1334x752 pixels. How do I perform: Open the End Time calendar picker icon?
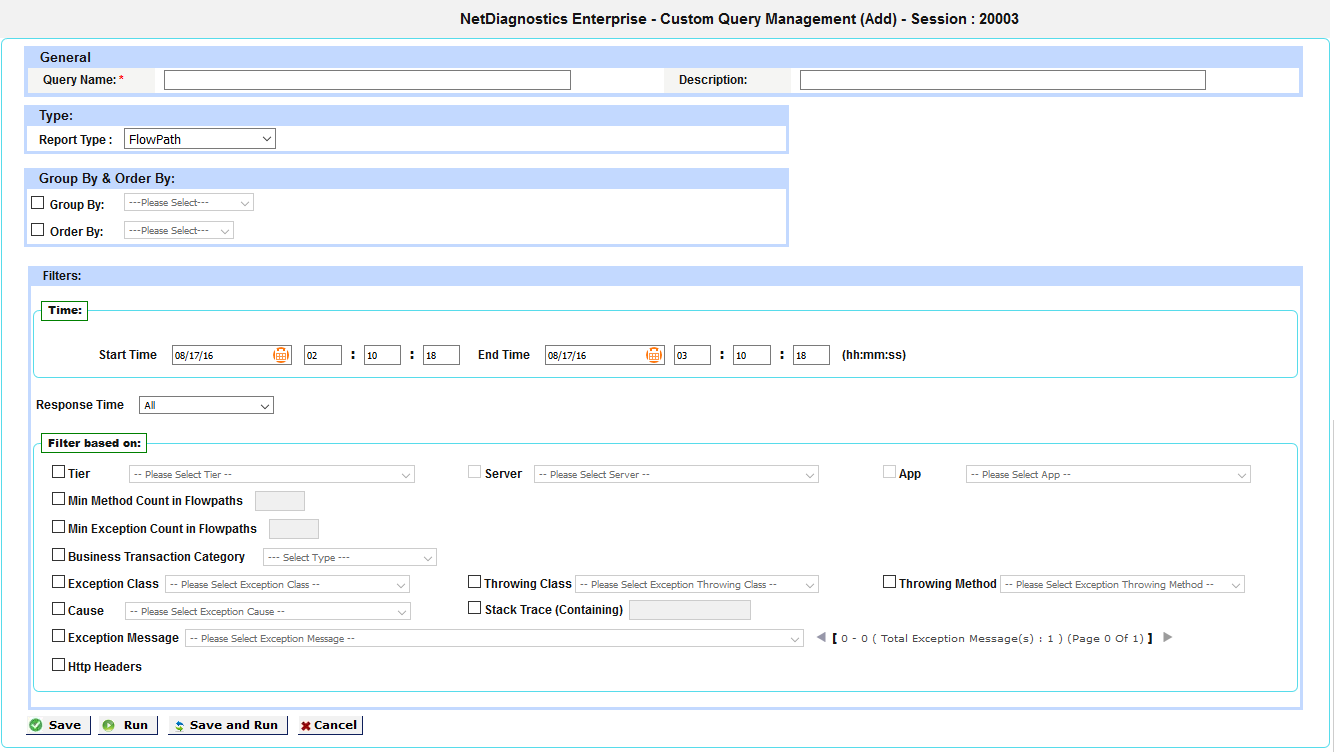[654, 355]
